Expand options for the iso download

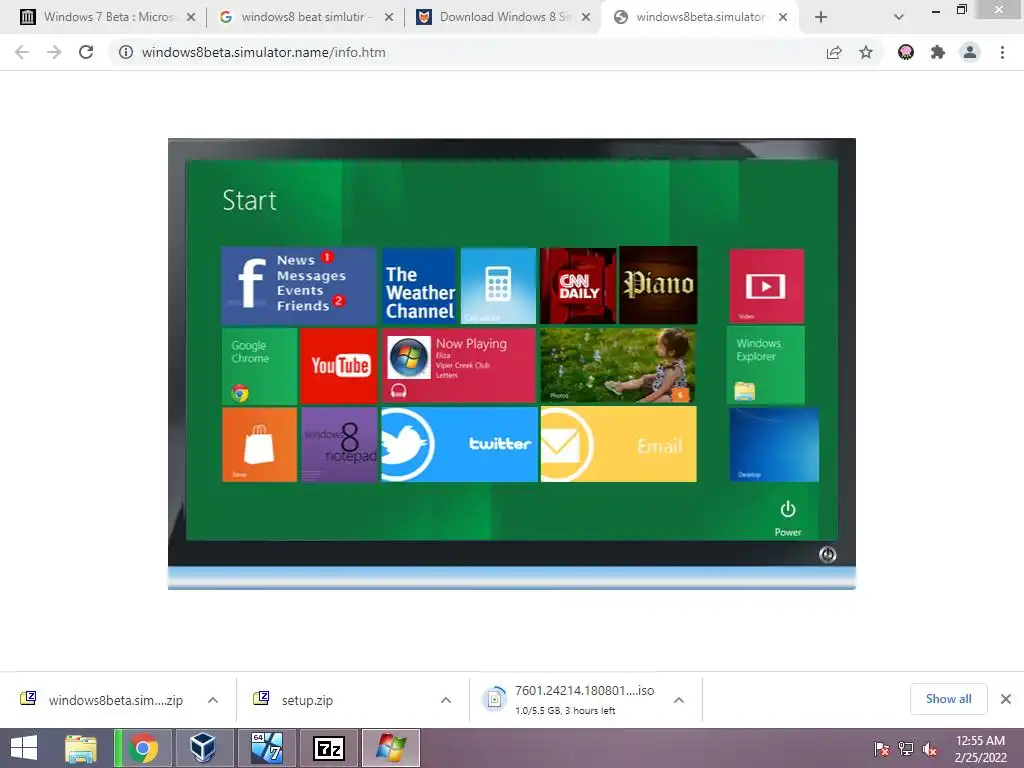pyautogui.click(x=679, y=700)
